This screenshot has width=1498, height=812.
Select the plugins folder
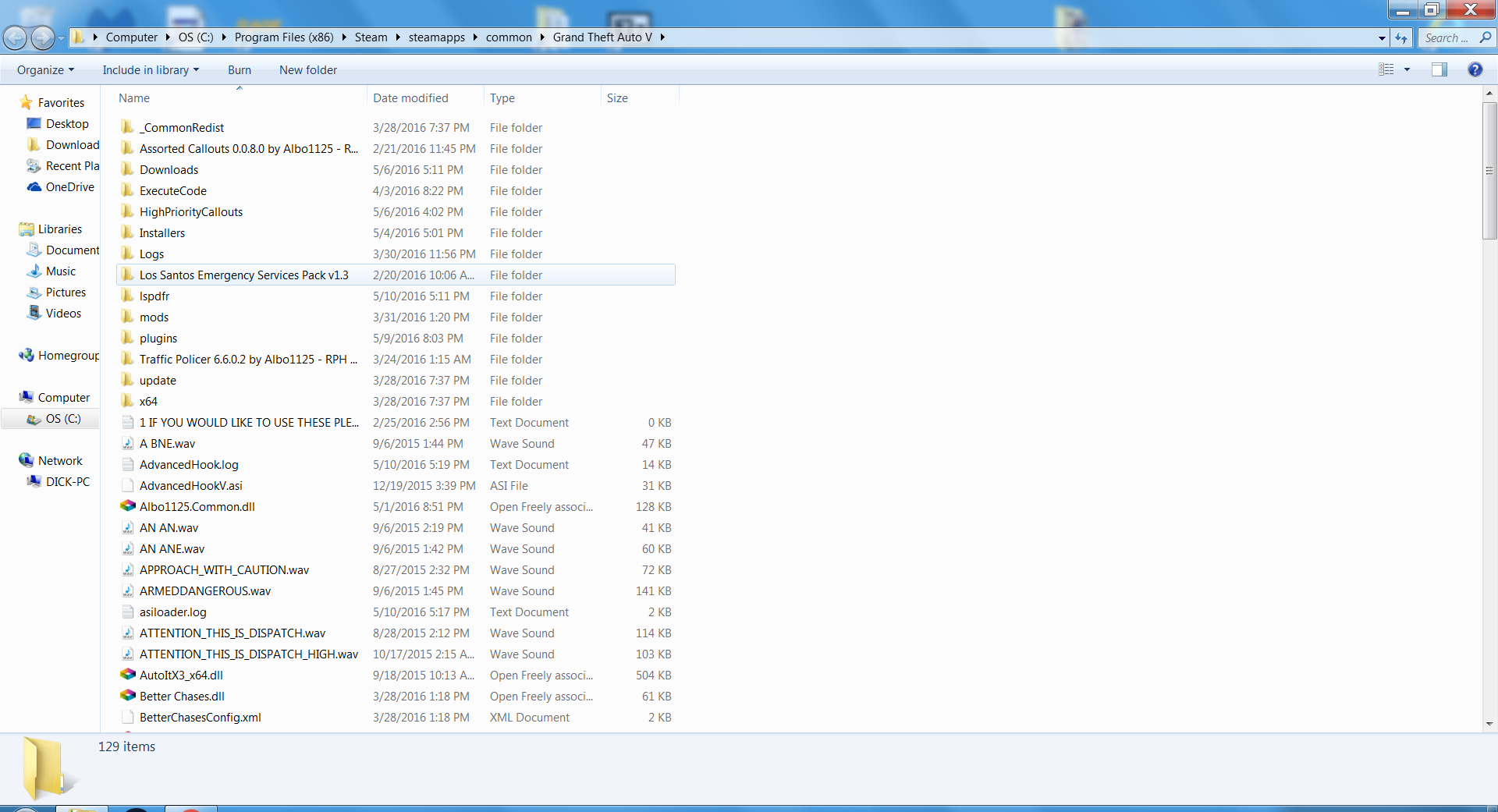tap(396, 338)
